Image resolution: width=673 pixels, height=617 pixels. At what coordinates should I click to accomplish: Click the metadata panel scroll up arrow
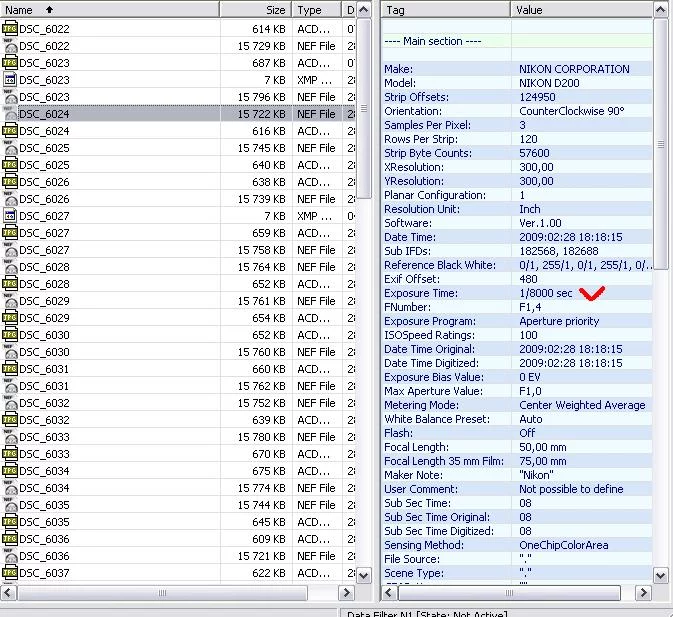661,9
